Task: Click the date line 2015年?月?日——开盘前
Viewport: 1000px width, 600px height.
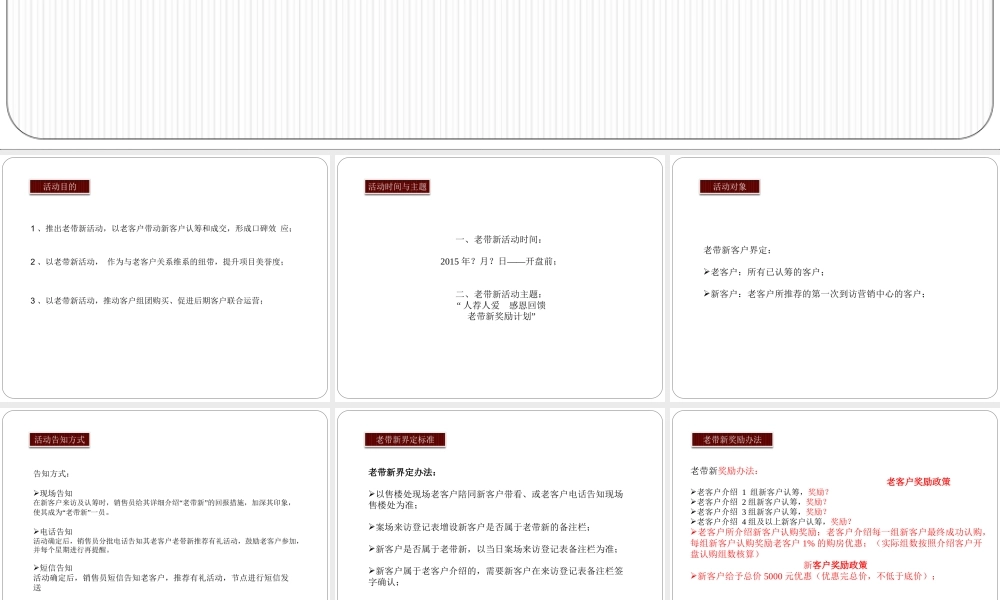Action: coord(499,261)
